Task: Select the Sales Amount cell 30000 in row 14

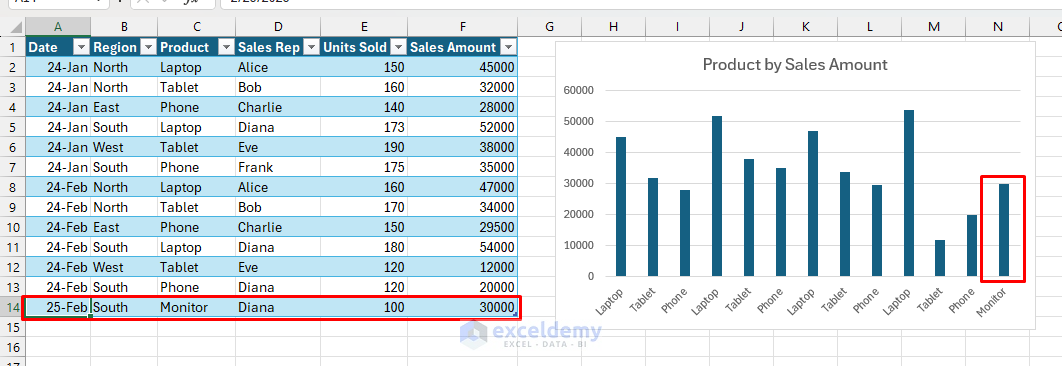Action: [463, 307]
